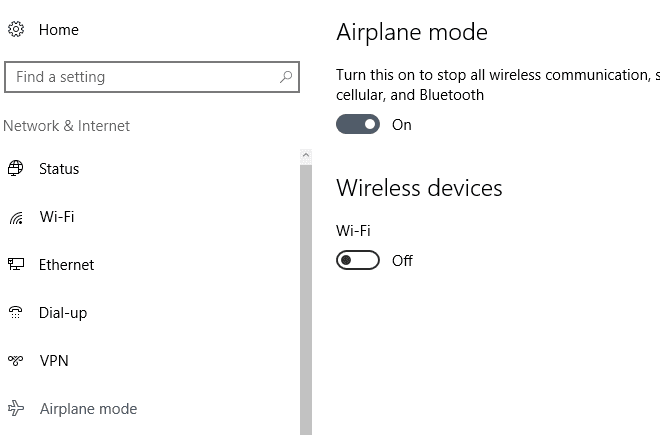Click the sidebar vertical scrollbar thumb
This screenshot has height=435, width=660.
[x=306, y=300]
